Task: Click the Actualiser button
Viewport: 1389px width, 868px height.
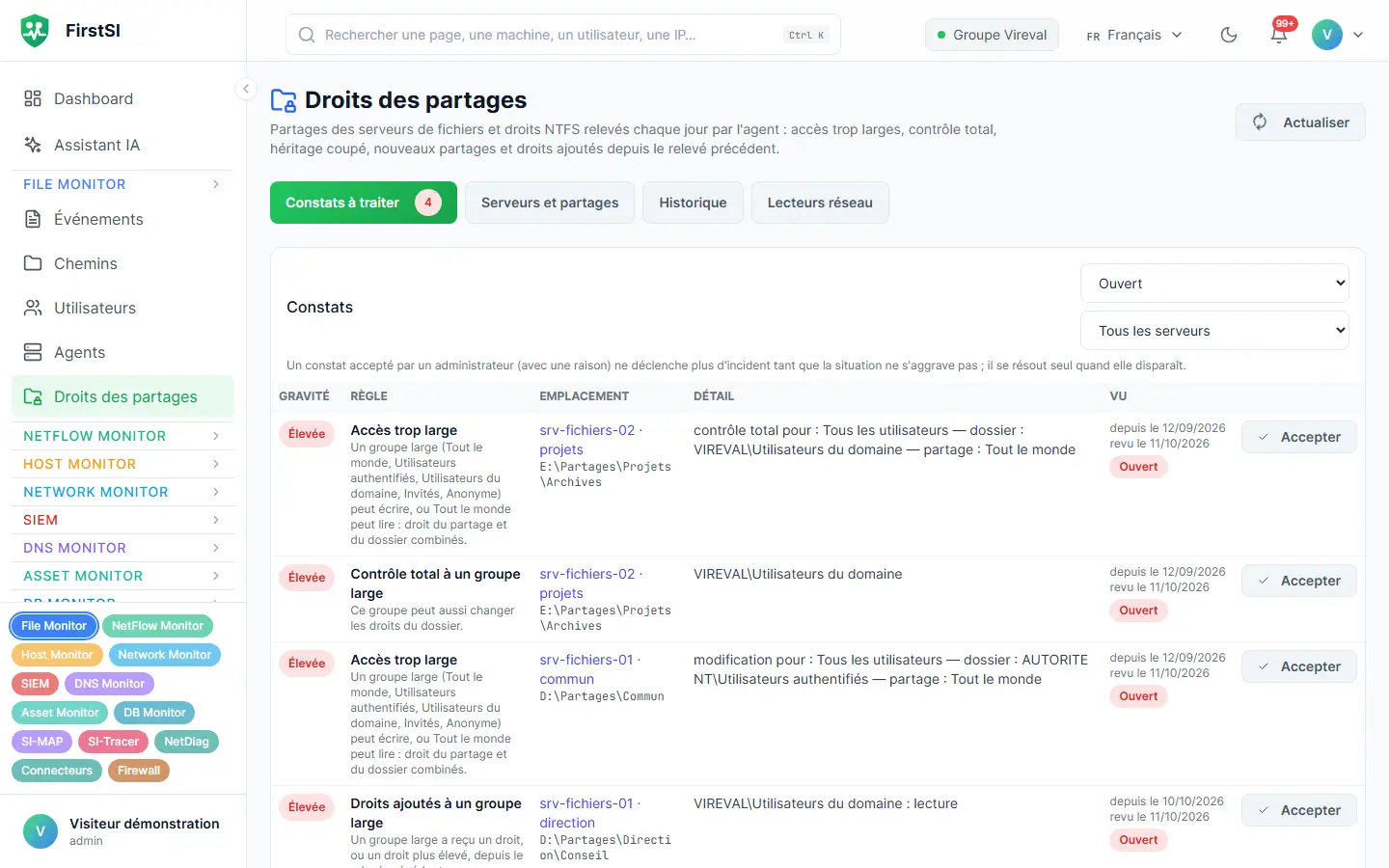Action: pos(1300,122)
